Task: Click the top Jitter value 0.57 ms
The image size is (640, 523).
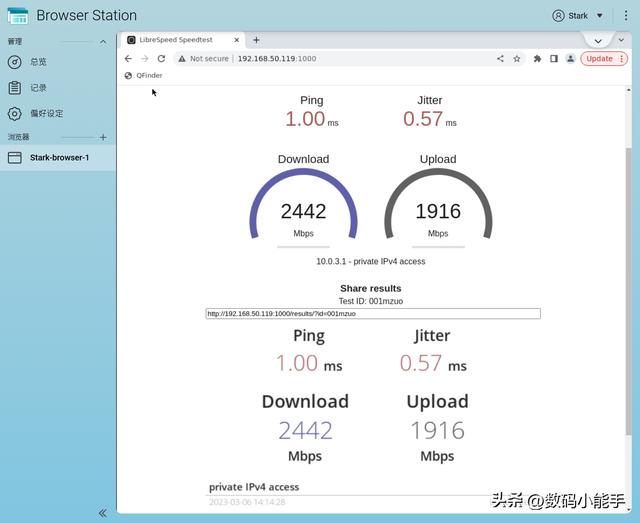Action: pyautogui.click(x=429, y=119)
